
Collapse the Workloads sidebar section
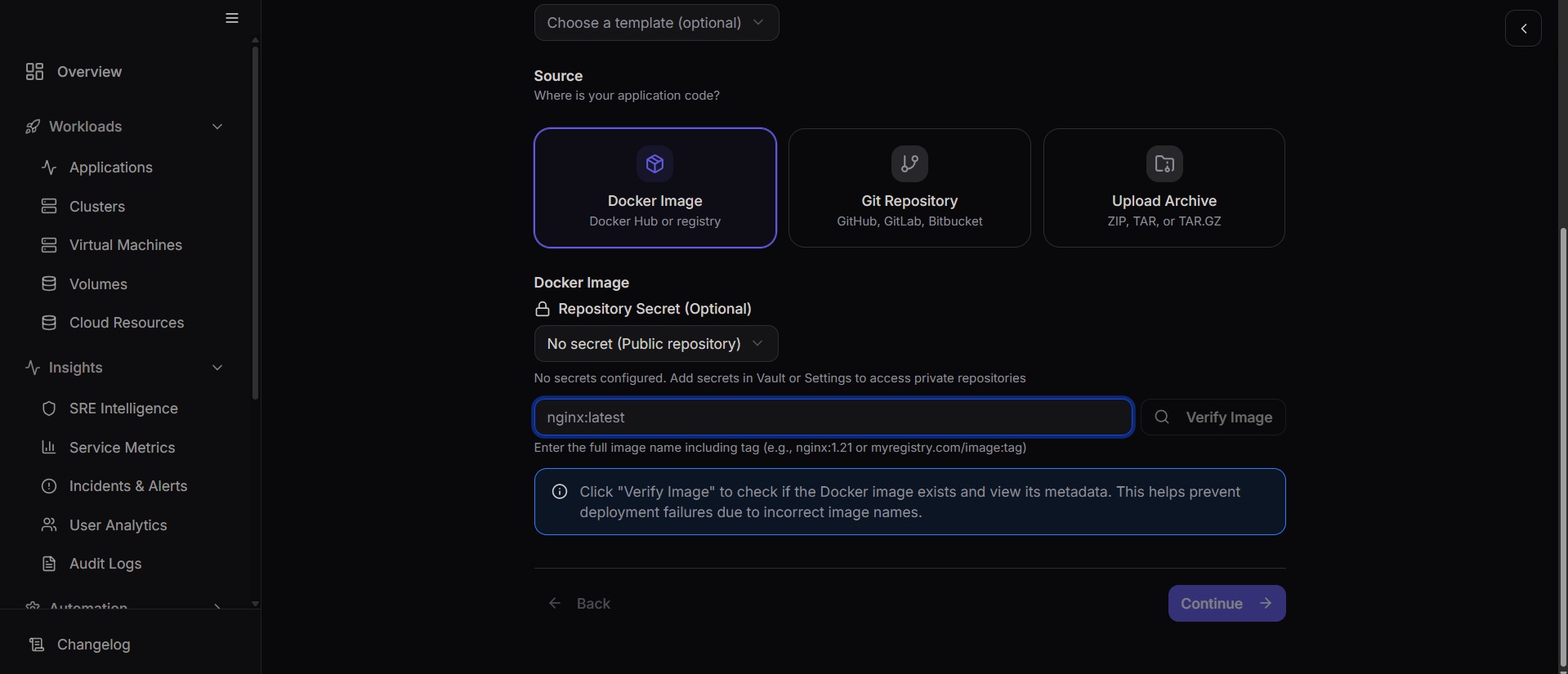(217, 127)
